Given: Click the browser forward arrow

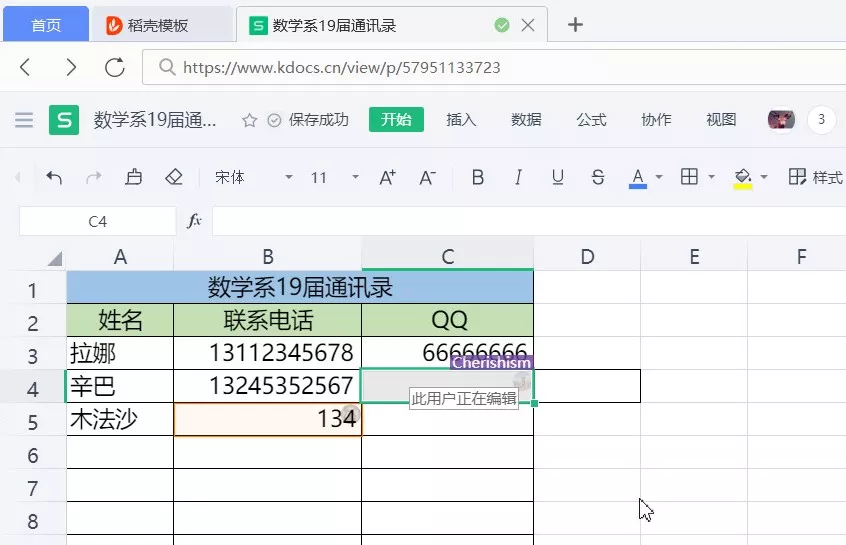Looking at the screenshot, I should (x=70, y=67).
